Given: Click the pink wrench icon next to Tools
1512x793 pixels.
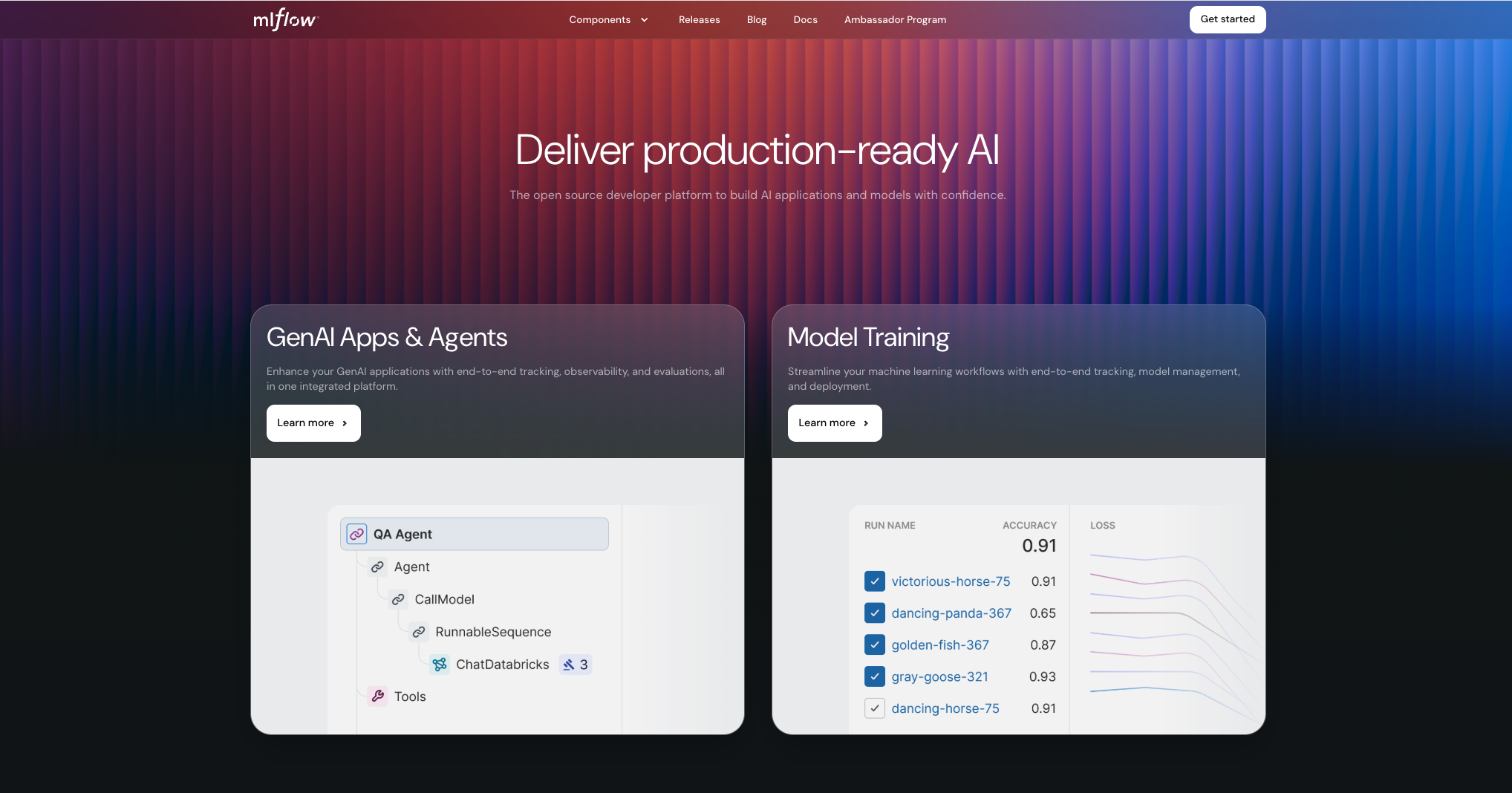Looking at the screenshot, I should coord(378,696).
